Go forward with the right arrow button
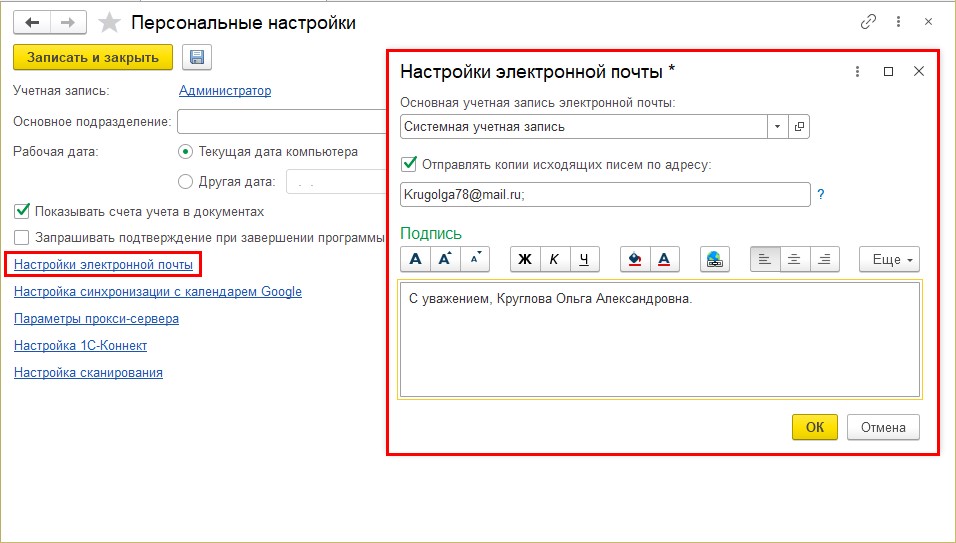The image size is (956, 543). click(68, 23)
